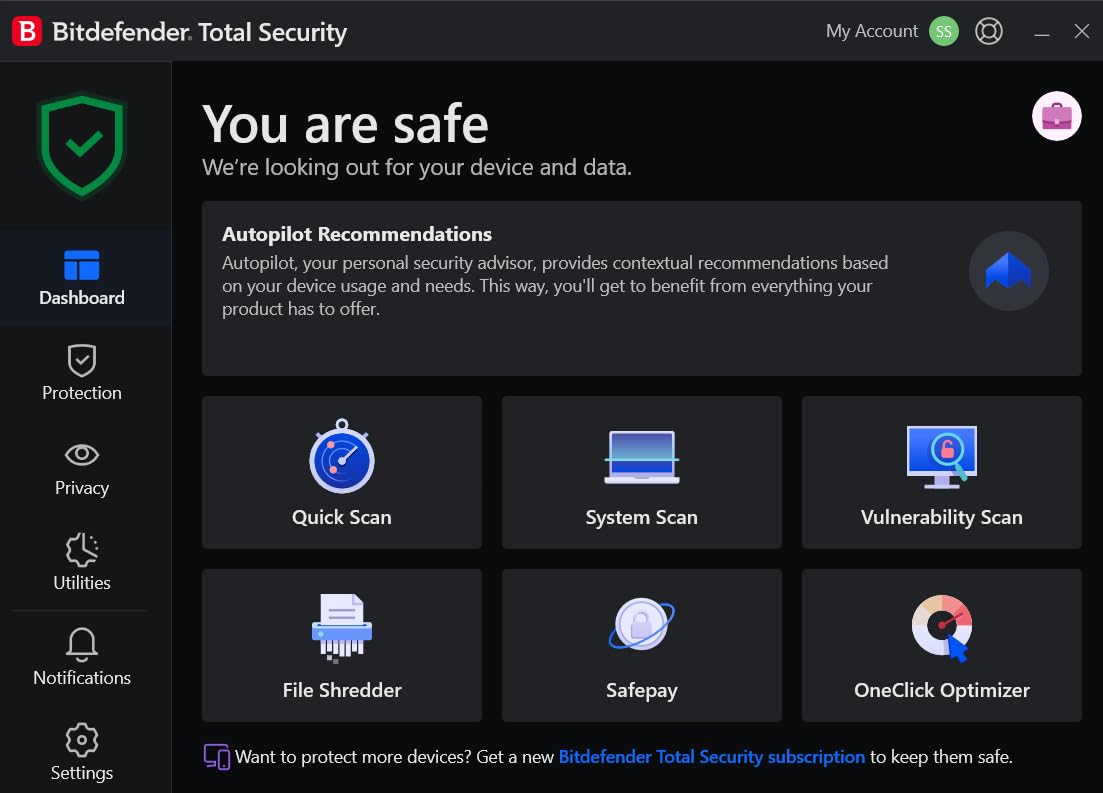Click the green security shield checkmark
The image size is (1103, 793).
[82, 146]
